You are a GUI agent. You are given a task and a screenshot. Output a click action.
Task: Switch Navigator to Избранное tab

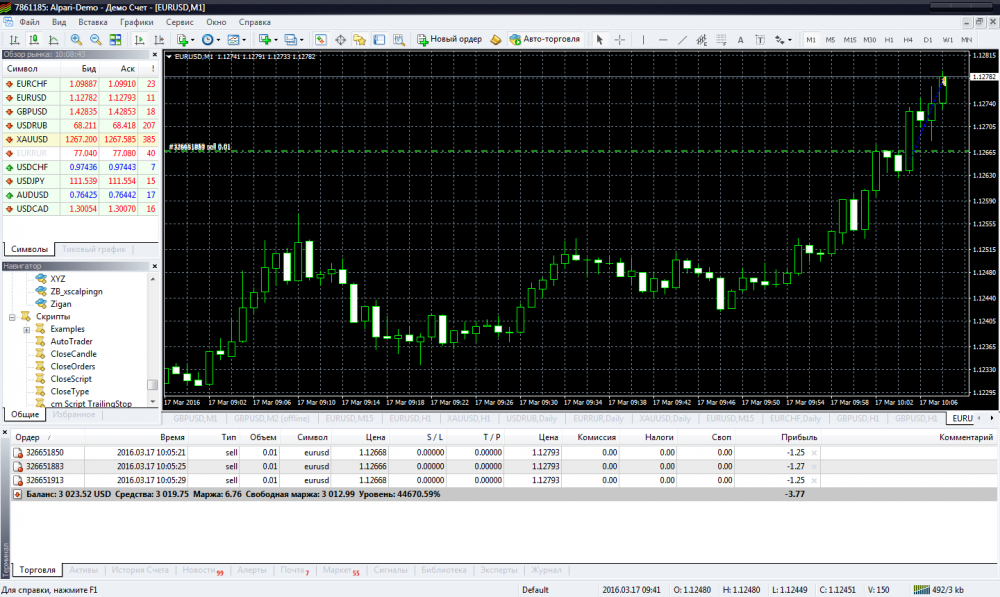coord(74,415)
